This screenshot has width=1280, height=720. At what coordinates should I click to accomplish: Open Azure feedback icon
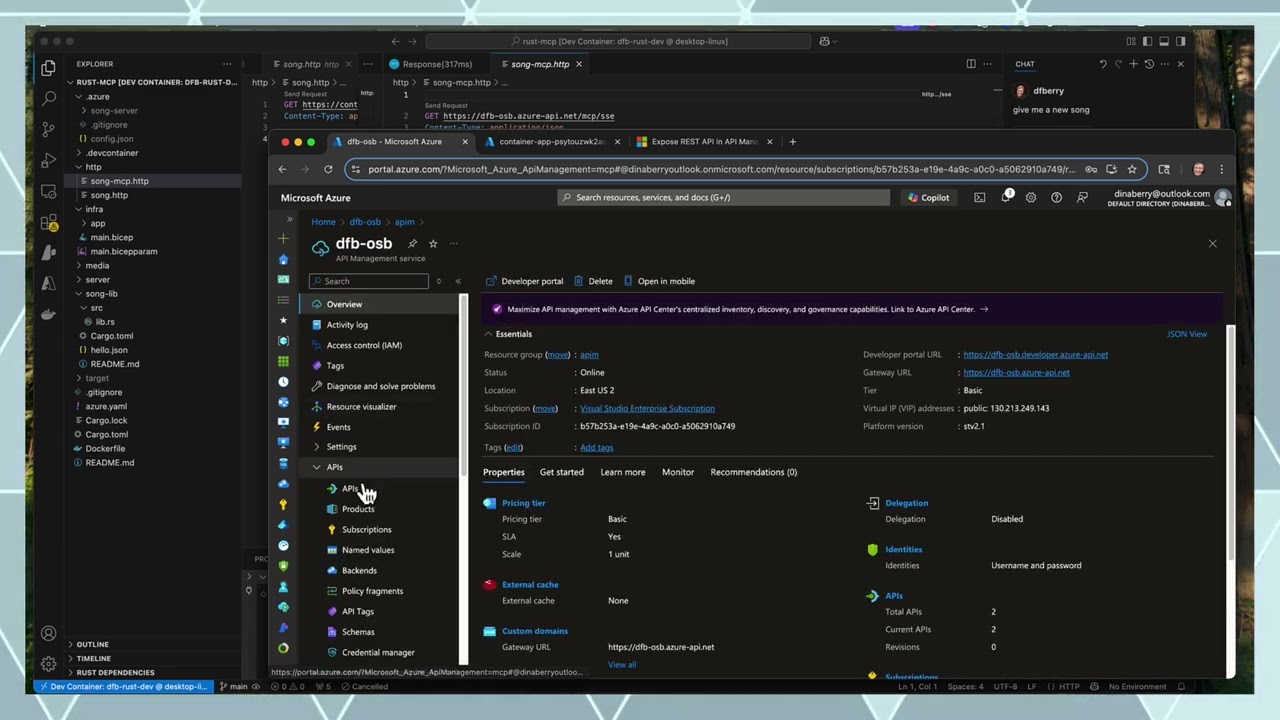coord(1082,198)
